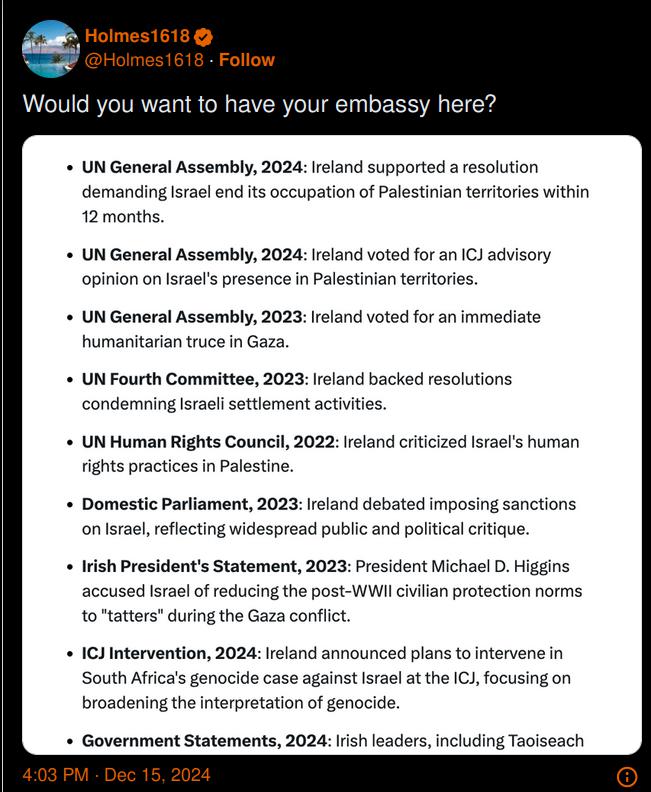The image size is (651, 792).
Task: Click the @Holmes1618 handle
Action: tap(144, 60)
